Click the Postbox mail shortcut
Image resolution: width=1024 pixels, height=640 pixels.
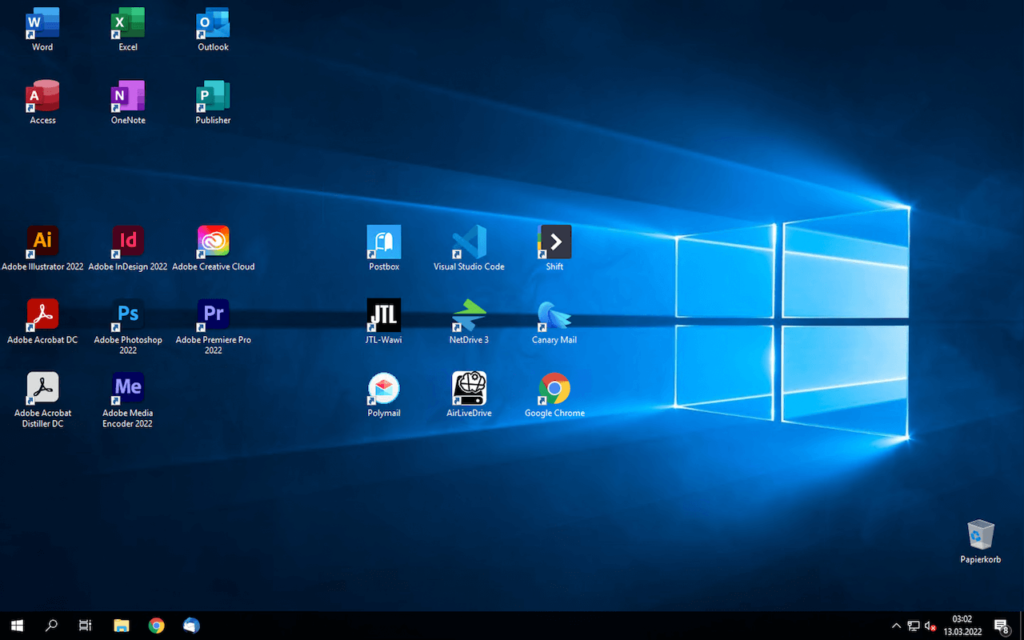coord(384,248)
